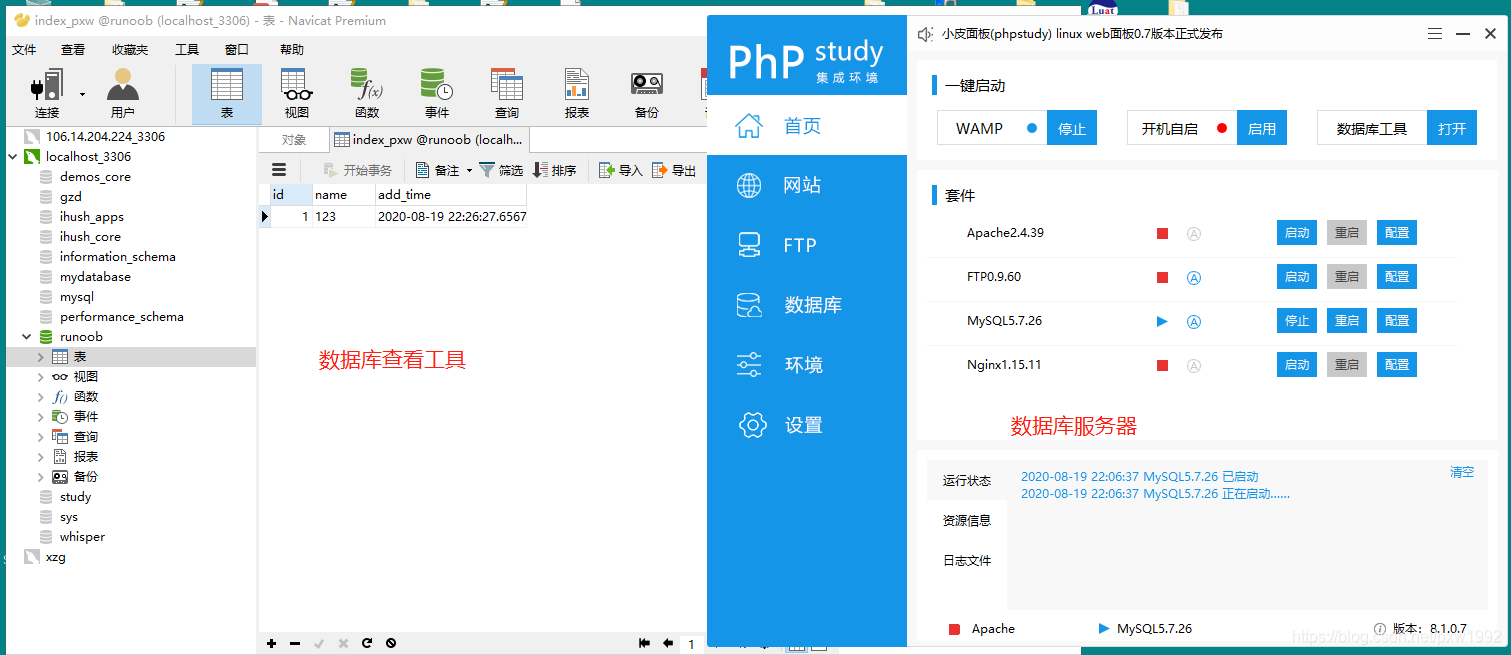Collapse the runoob database node
Viewport: 1511px width, 655px height.
(27, 336)
